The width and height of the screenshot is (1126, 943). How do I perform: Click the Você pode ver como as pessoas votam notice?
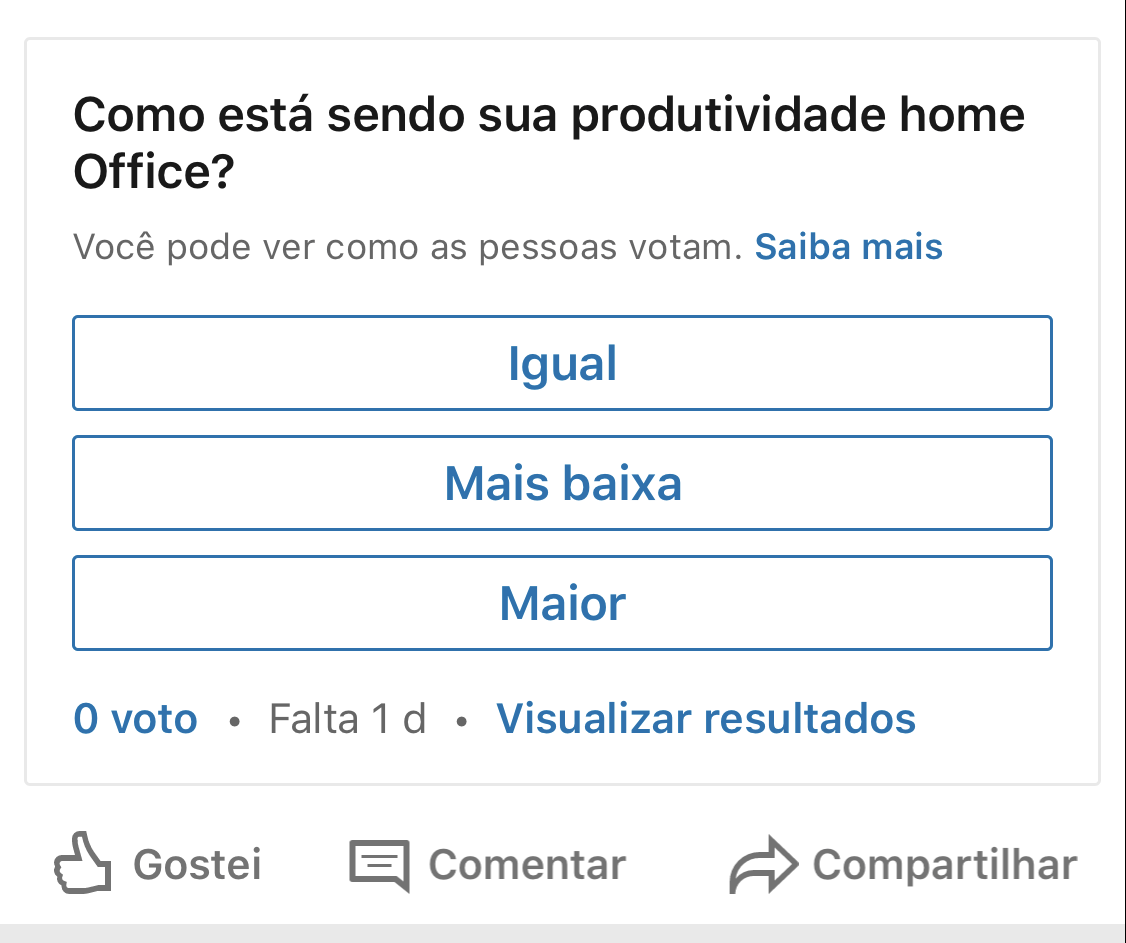tap(407, 247)
